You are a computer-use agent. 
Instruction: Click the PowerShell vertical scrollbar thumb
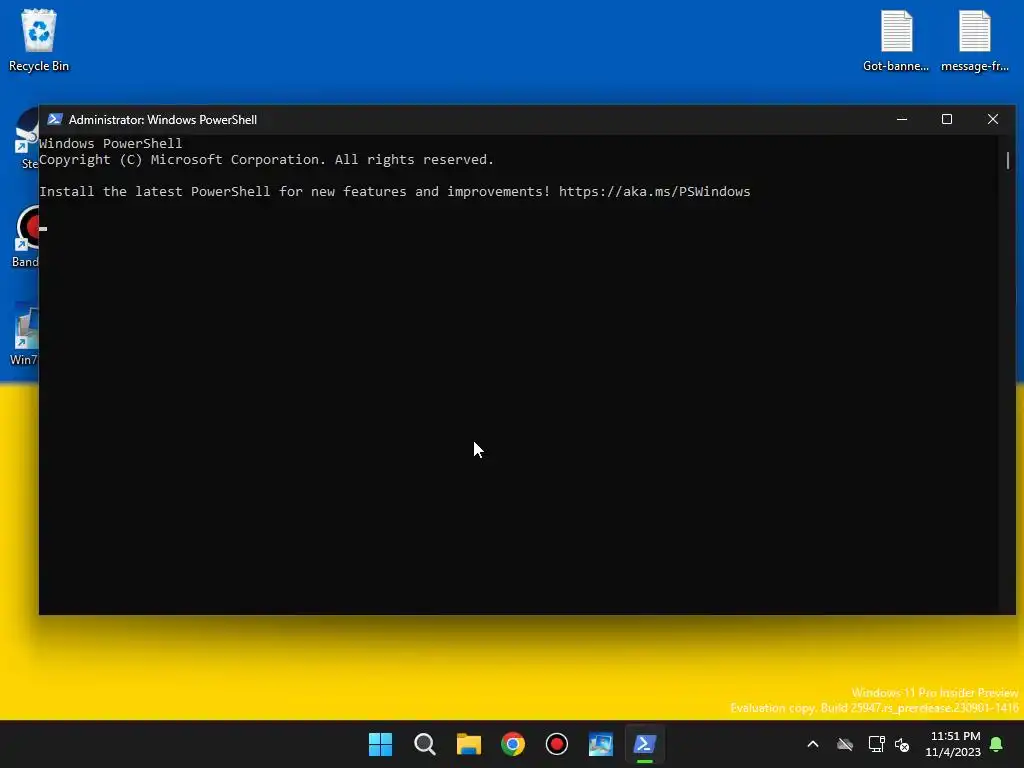pos(1008,160)
